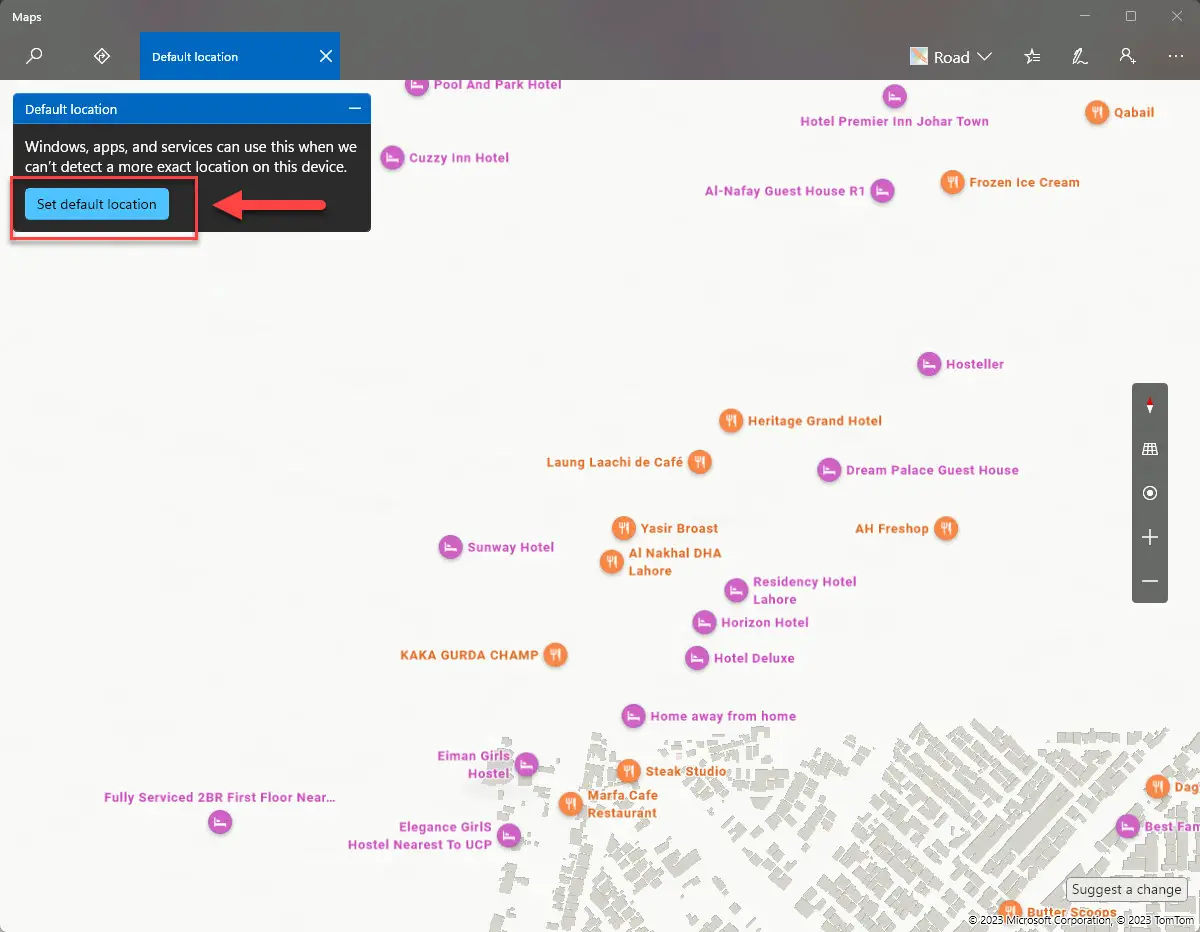Viewport: 1200px width, 932px height.
Task: Select the Horizon Hotel pin
Action: (704, 622)
